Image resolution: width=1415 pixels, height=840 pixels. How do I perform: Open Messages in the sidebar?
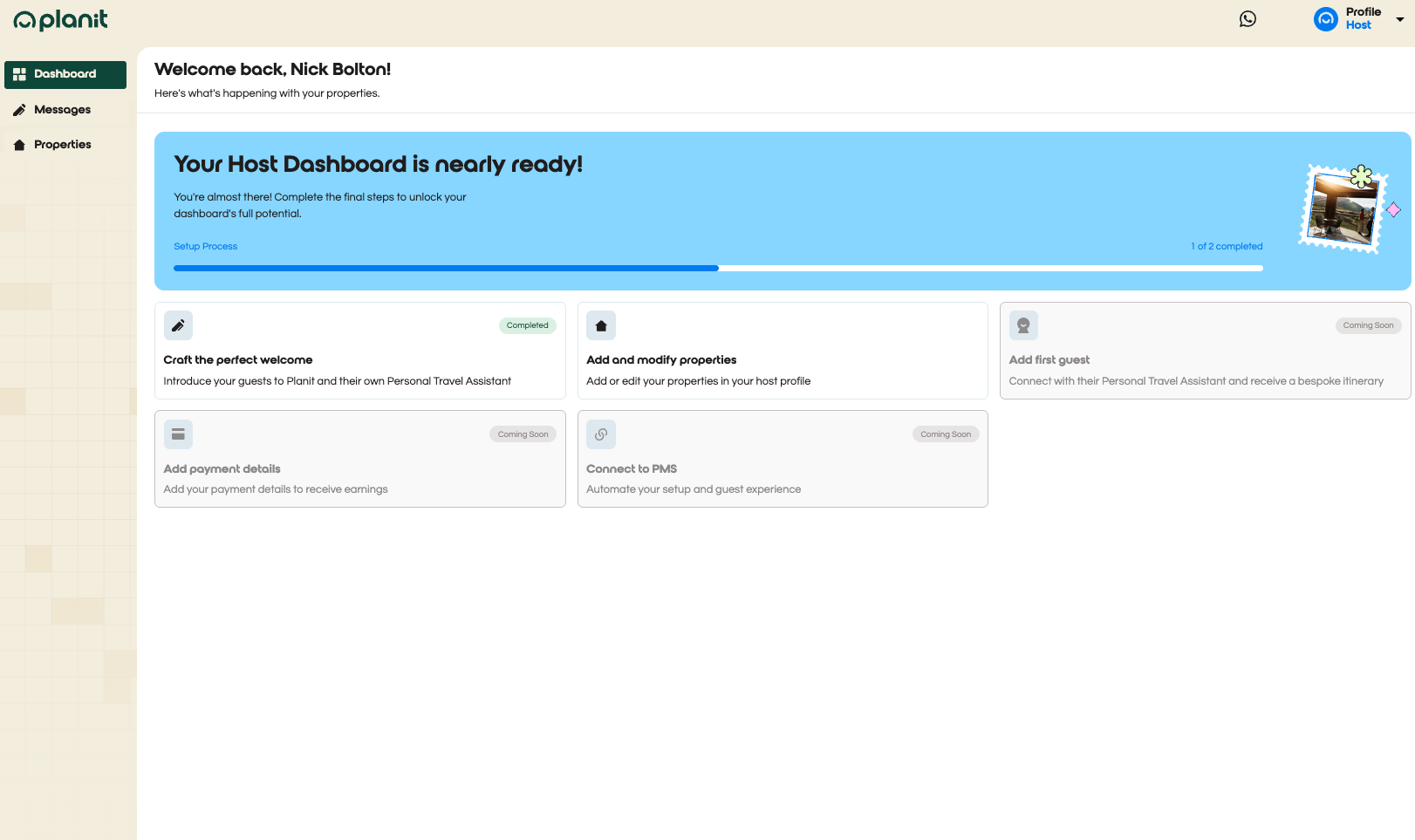(62, 110)
